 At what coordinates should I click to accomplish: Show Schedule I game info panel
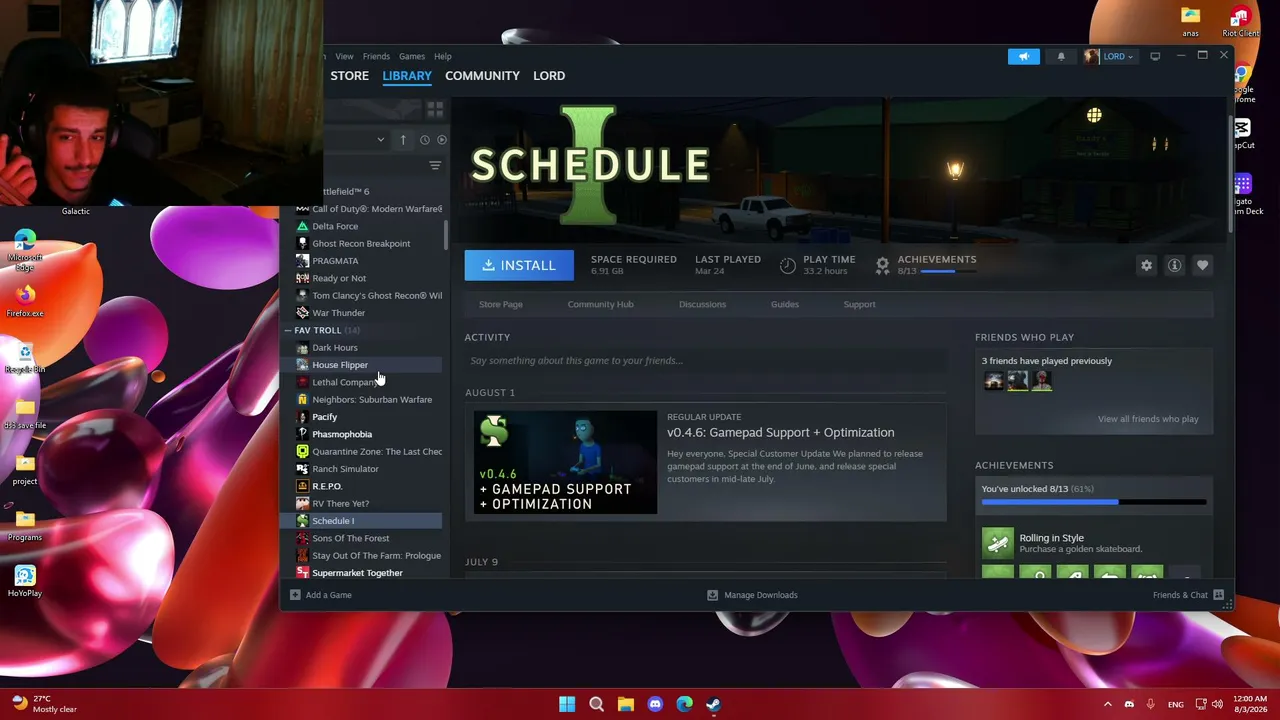(1174, 265)
